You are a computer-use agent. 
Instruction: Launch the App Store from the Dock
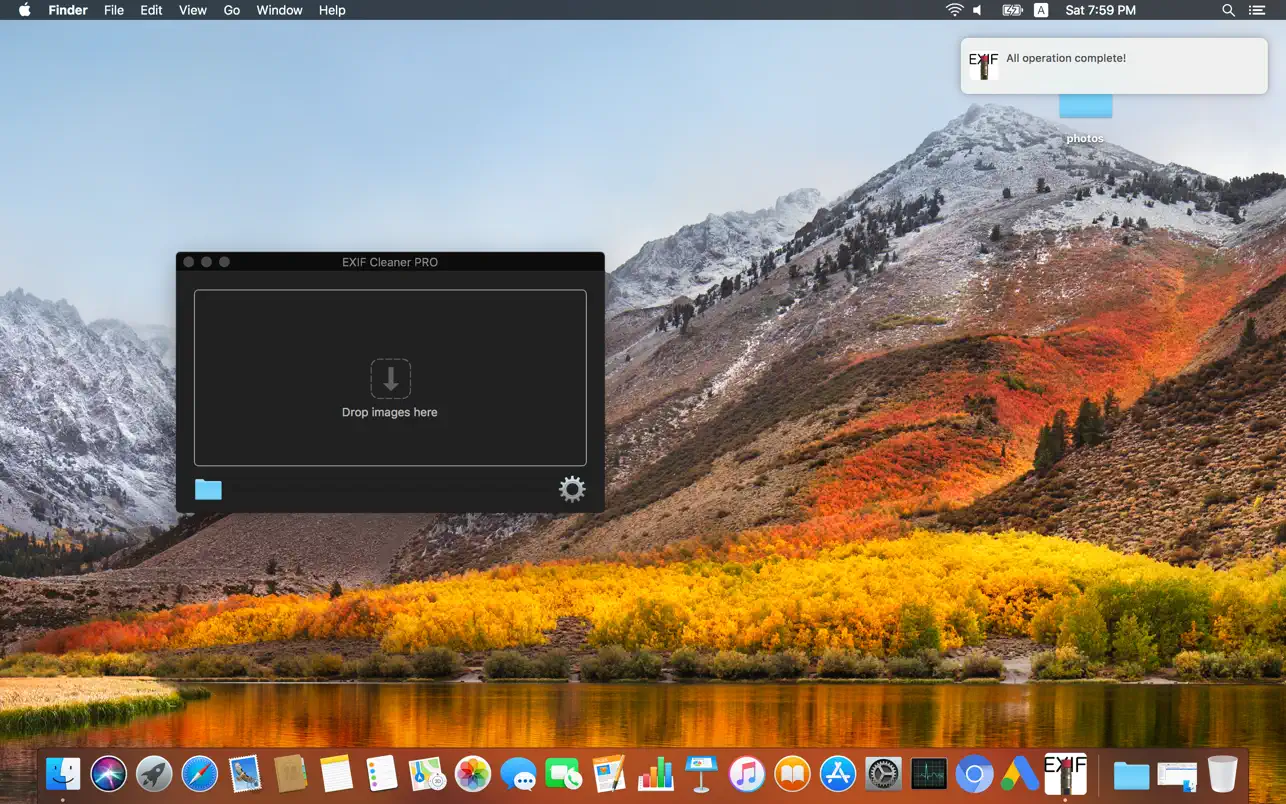click(837, 773)
